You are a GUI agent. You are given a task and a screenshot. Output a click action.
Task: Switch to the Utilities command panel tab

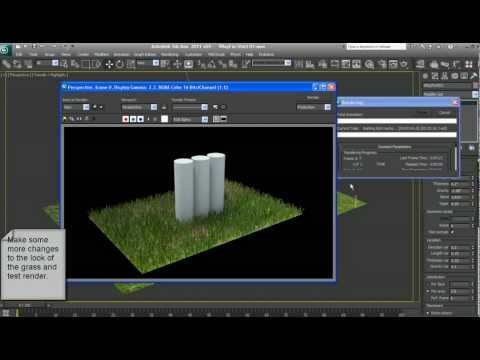tap(474, 76)
